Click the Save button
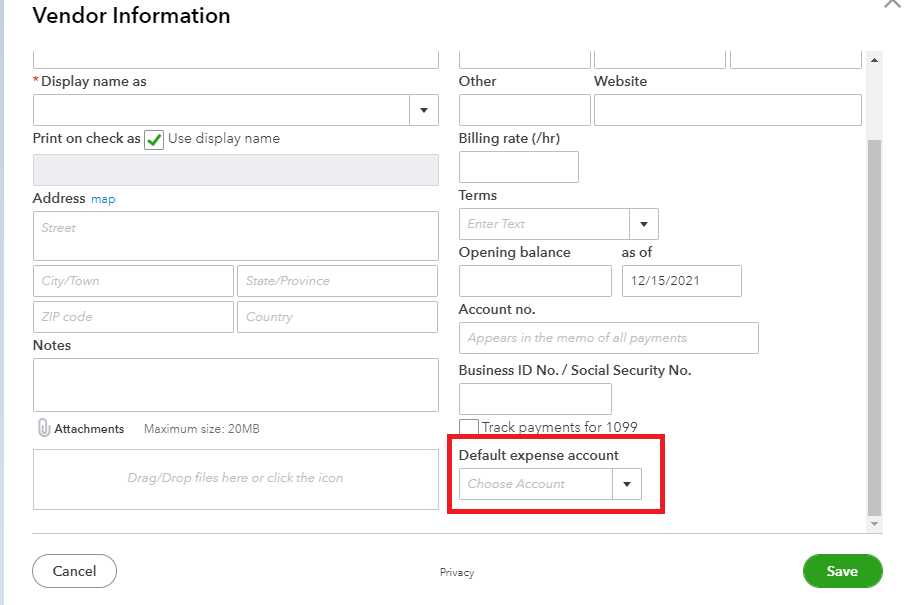The height and width of the screenshot is (605, 908). click(x=842, y=571)
